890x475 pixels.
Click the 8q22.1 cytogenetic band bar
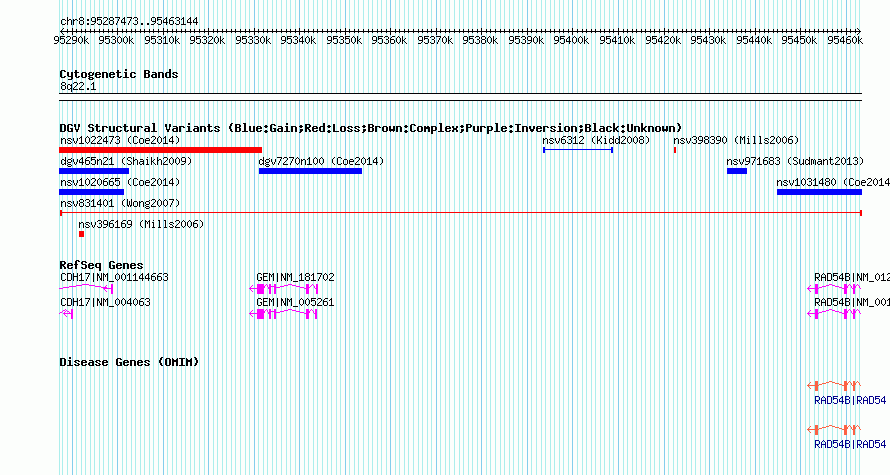pyautogui.click(x=460, y=97)
